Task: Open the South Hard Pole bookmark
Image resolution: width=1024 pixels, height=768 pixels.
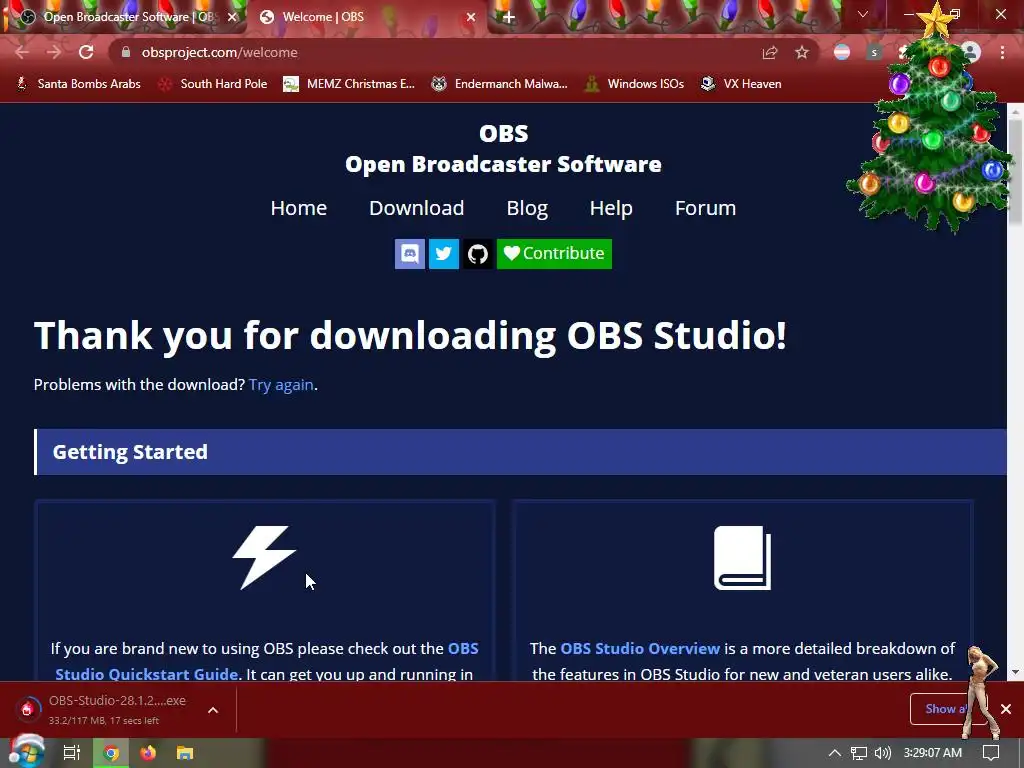Action: pyautogui.click(x=213, y=84)
